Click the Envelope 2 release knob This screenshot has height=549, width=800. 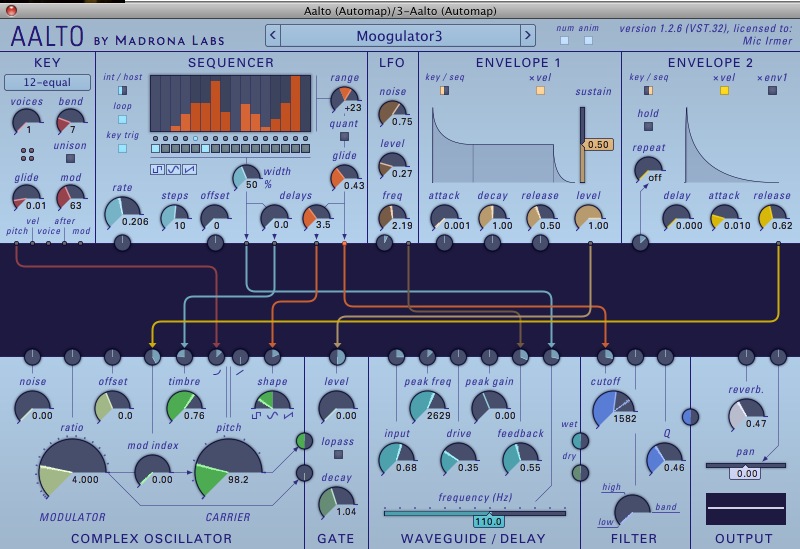click(x=772, y=218)
